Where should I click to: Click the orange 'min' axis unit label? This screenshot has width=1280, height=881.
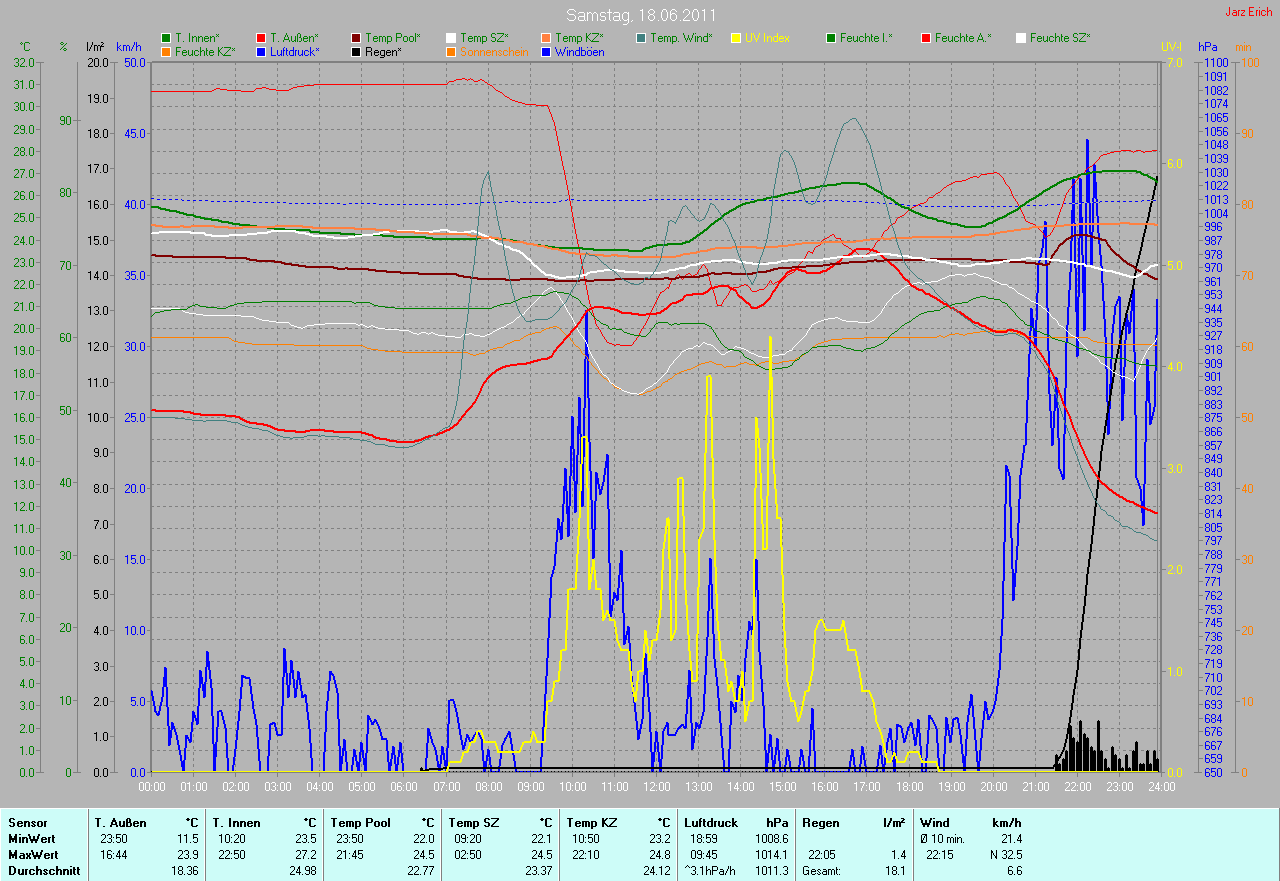tap(1243, 47)
